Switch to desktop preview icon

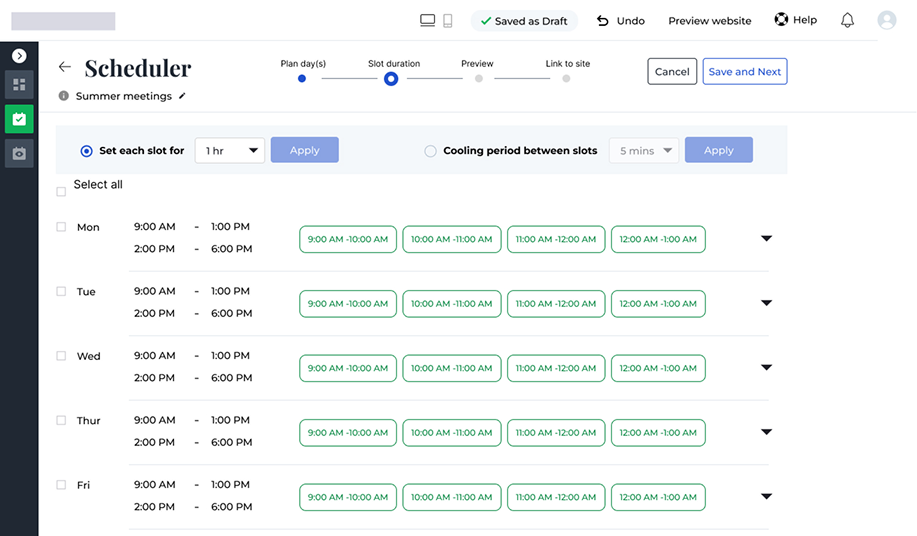[427, 20]
